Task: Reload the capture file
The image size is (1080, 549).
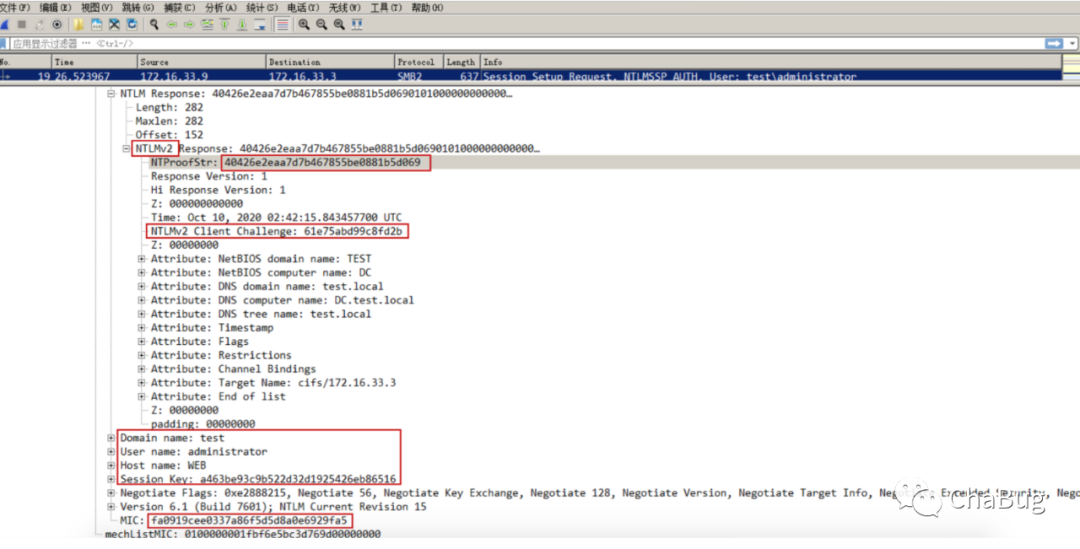Action: pos(132,25)
